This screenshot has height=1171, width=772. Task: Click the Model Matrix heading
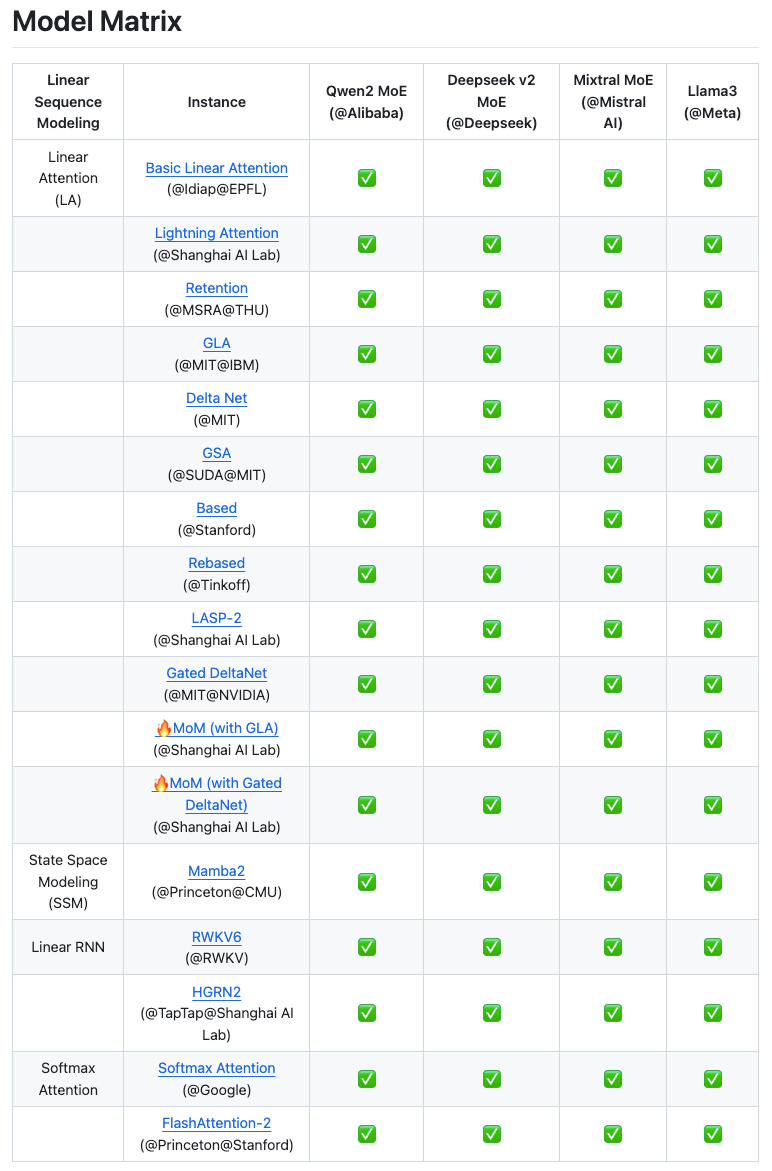click(x=97, y=21)
